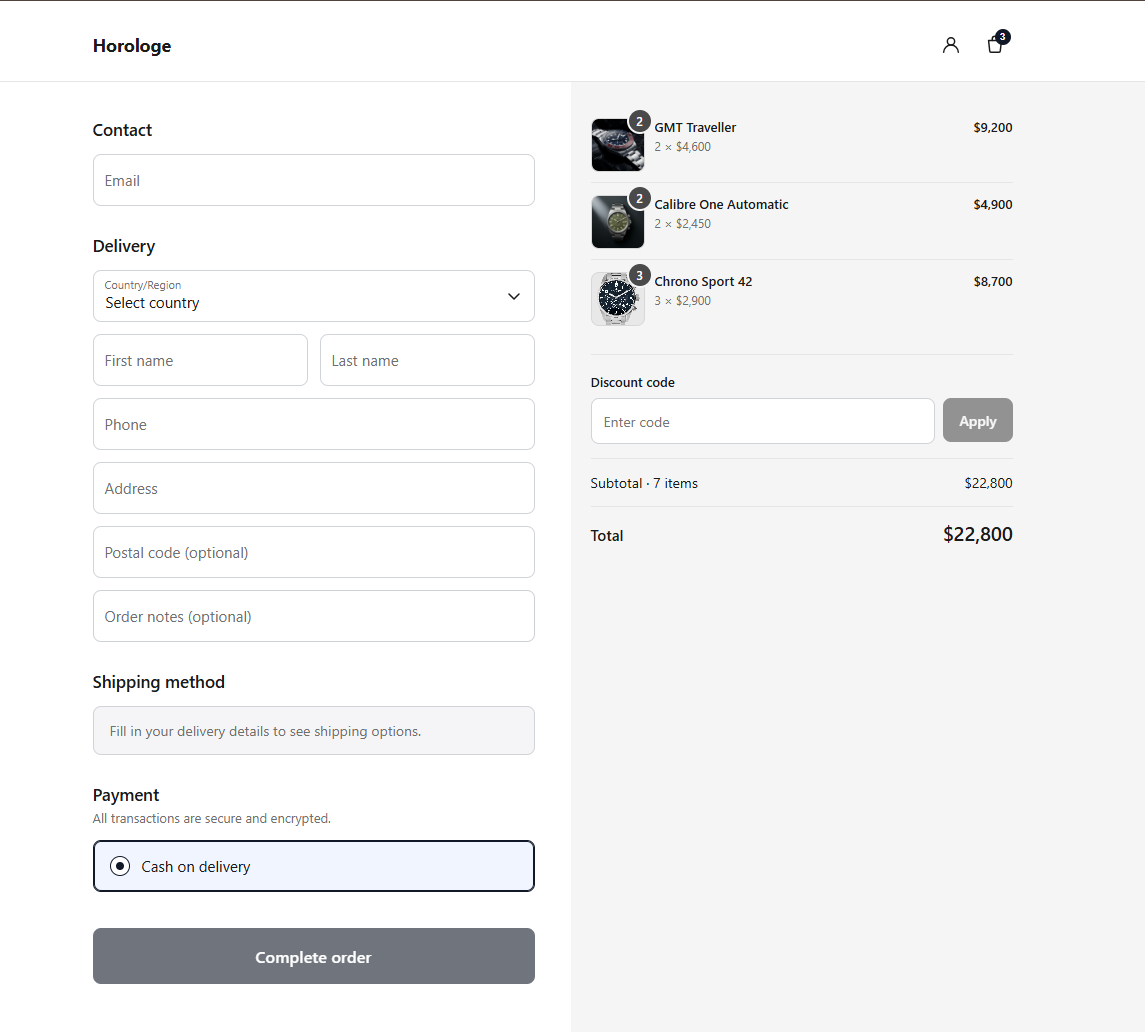Click the Complete order button
Image resolution: width=1145 pixels, height=1032 pixels.
pos(313,956)
